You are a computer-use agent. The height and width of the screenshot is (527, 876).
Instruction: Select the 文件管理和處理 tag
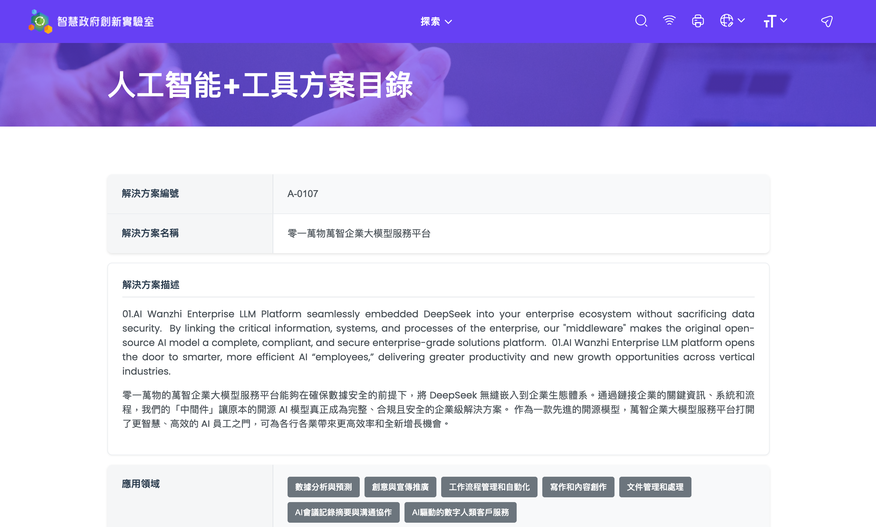(655, 487)
